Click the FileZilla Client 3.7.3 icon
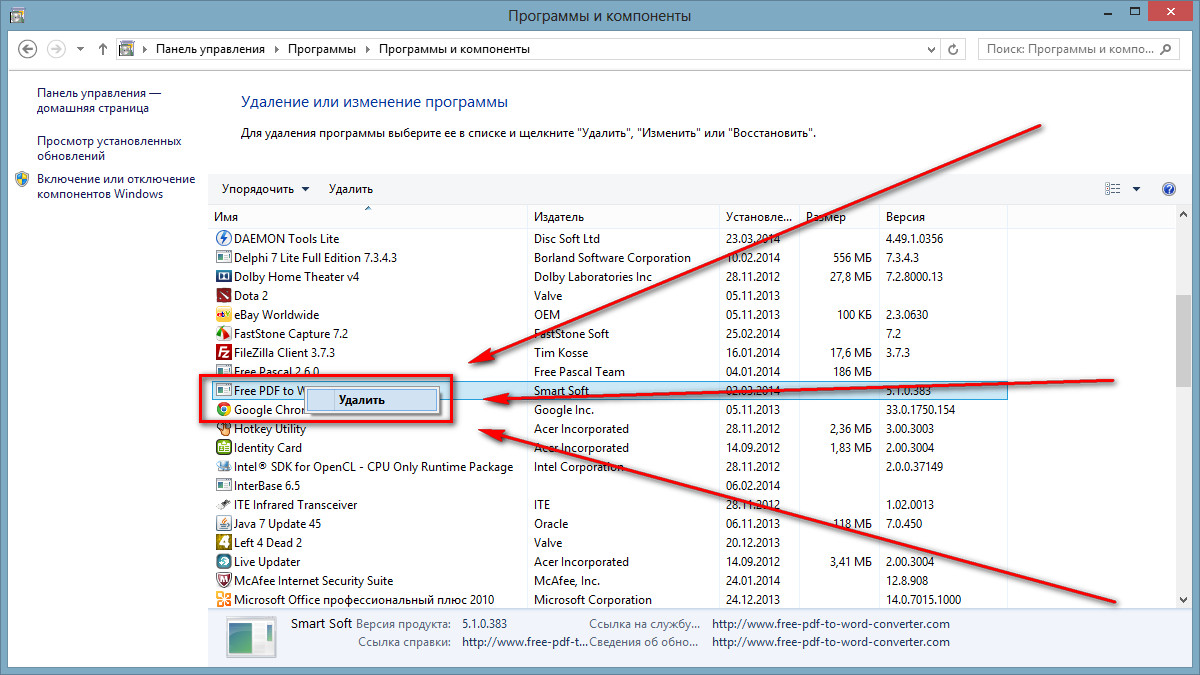The width and height of the screenshot is (1200, 675). [224, 353]
